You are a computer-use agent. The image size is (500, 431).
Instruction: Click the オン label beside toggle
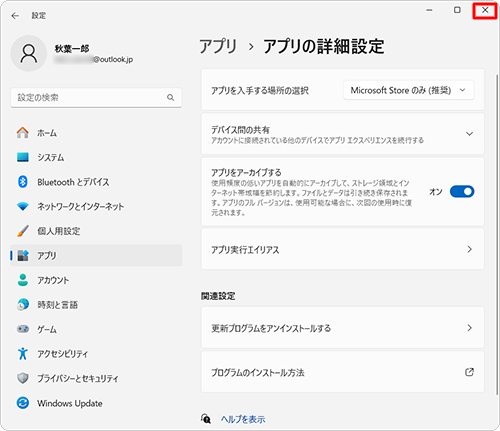pos(436,192)
